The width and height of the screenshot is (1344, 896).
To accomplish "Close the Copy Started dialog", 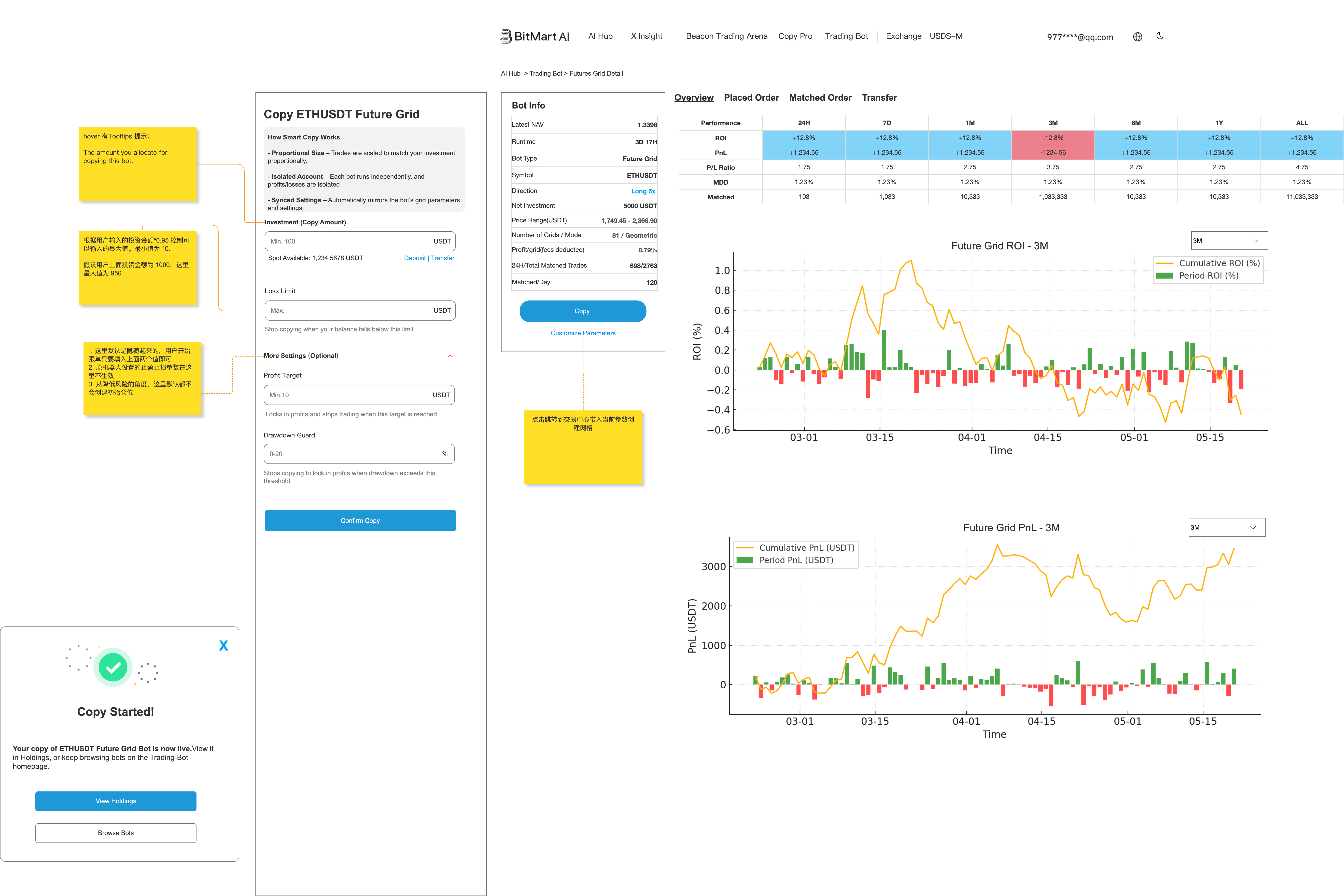I will click(x=224, y=646).
